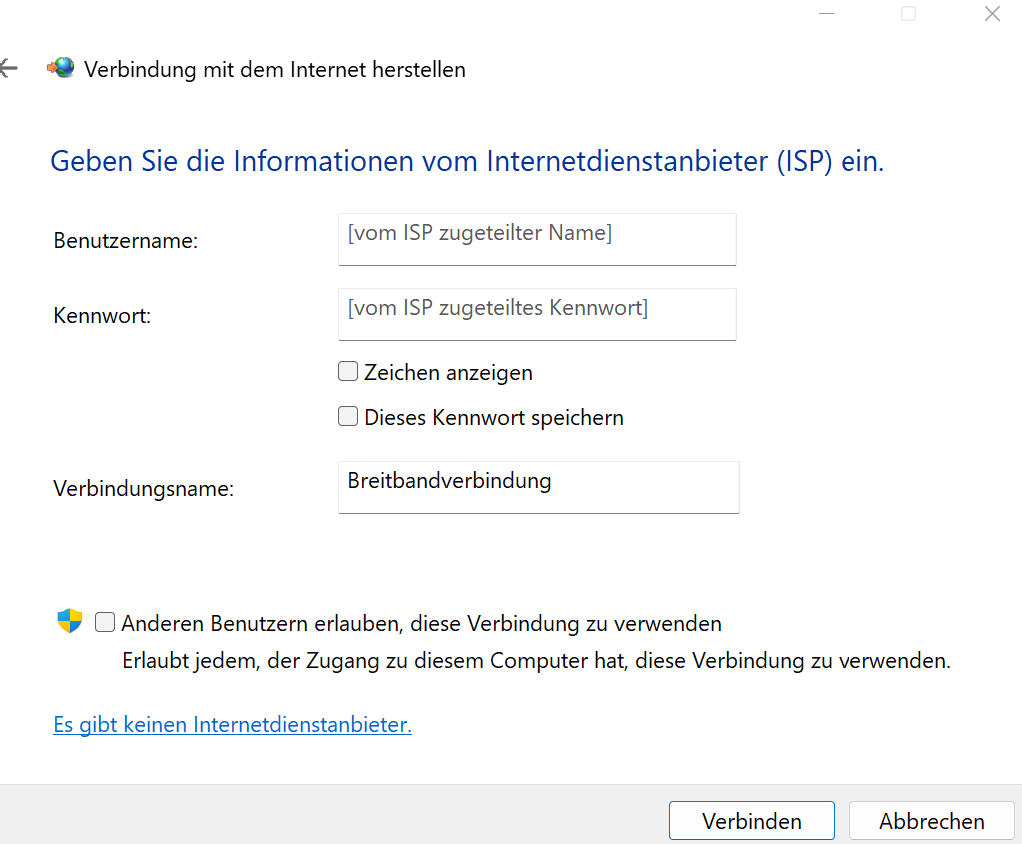Screen dimensions: 1022x844
Task: Open the Es gibt keinen Internetdienstanbieter link
Action: click(x=233, y=725)
